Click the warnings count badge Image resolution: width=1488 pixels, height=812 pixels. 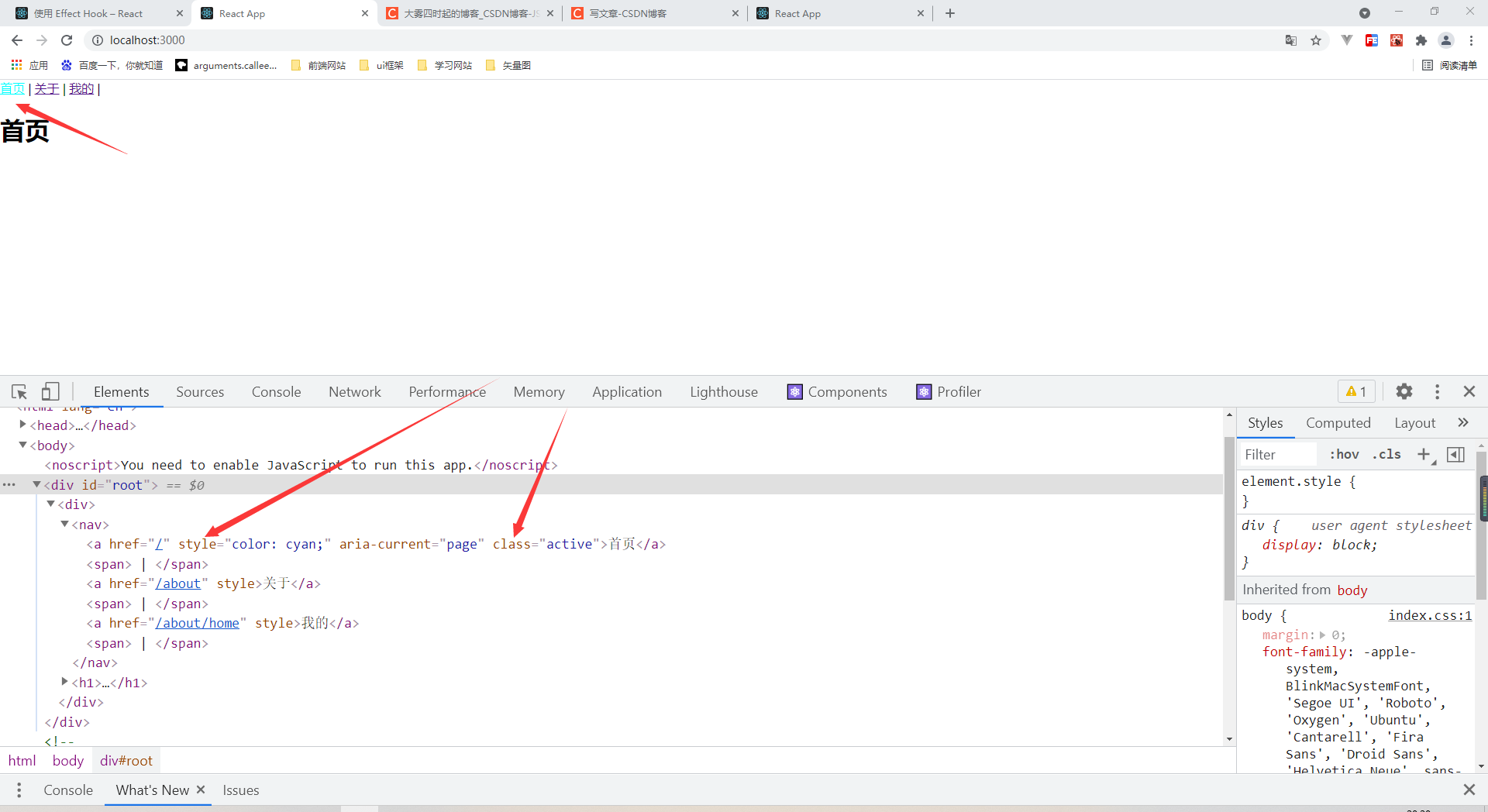[1356, 392]
